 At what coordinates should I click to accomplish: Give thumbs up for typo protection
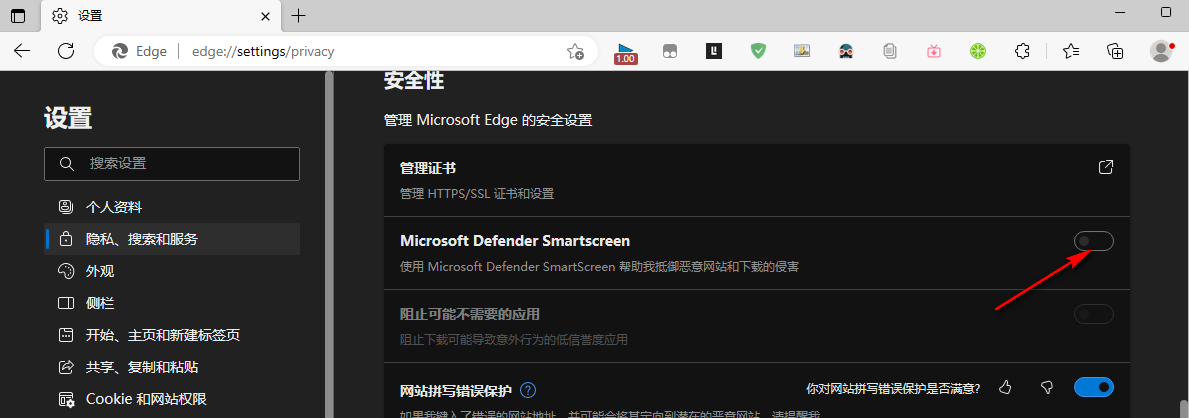tap(1005, 388)
